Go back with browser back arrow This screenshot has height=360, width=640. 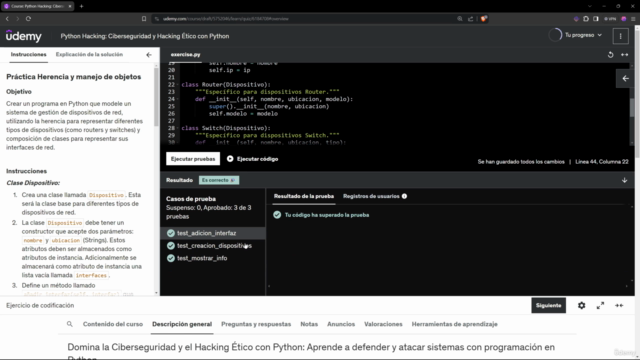[7, 19]
